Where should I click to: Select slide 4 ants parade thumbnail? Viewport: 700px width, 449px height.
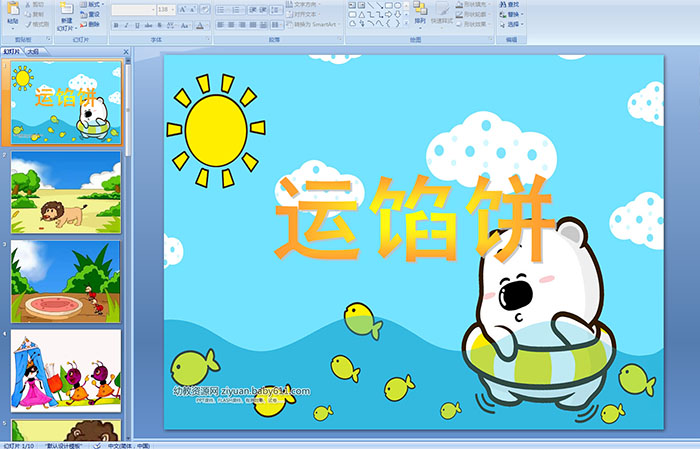pyautogui.click(x=66, y=371)
